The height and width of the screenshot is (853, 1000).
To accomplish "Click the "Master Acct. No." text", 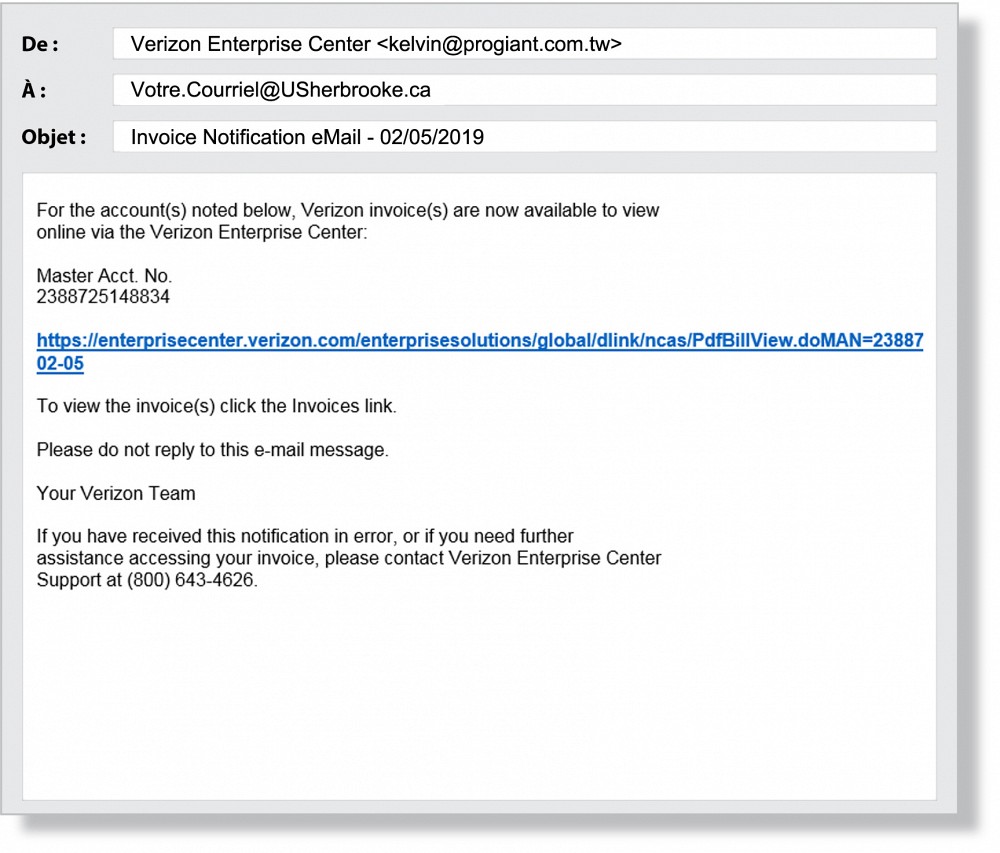I will click(104, 276).
